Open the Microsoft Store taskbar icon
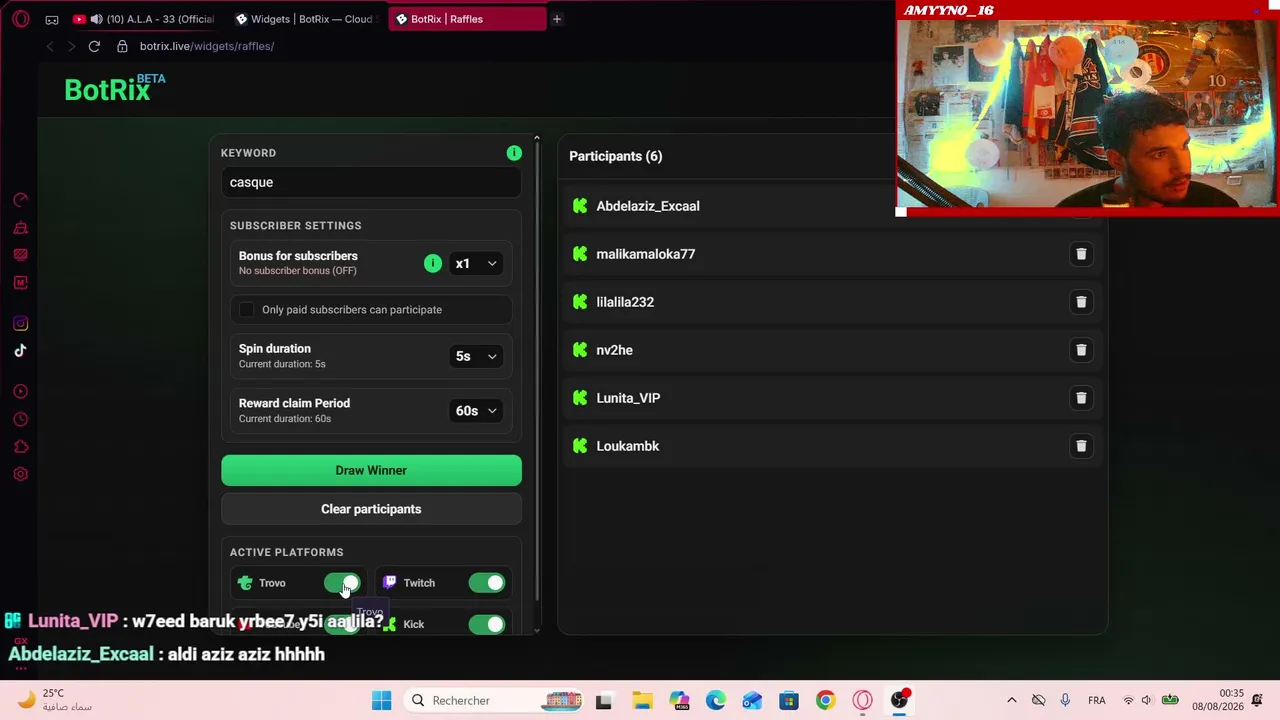Screen dimensions: 1280x720 click(x=789, y=701)
